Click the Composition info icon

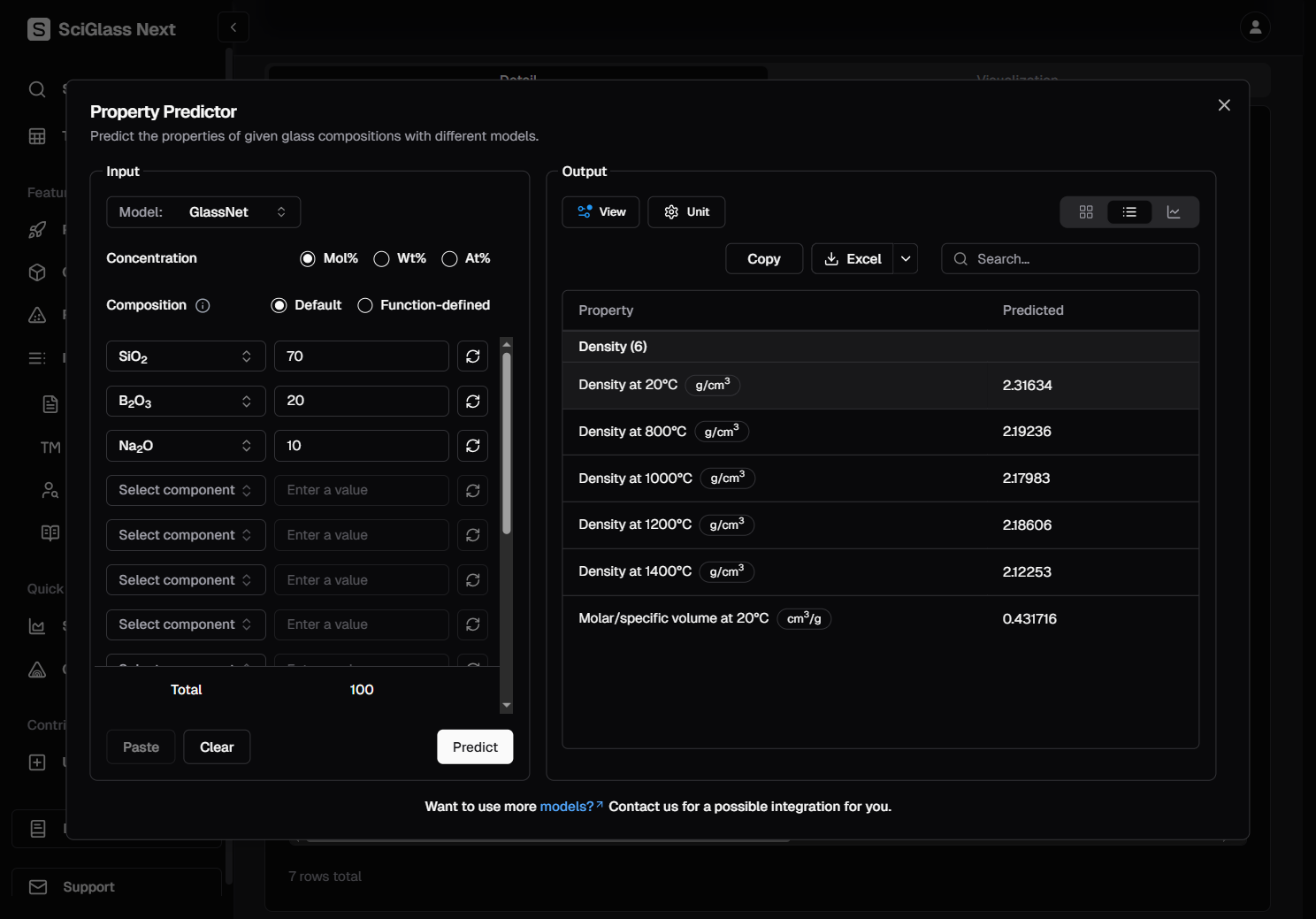coord(203,306)
